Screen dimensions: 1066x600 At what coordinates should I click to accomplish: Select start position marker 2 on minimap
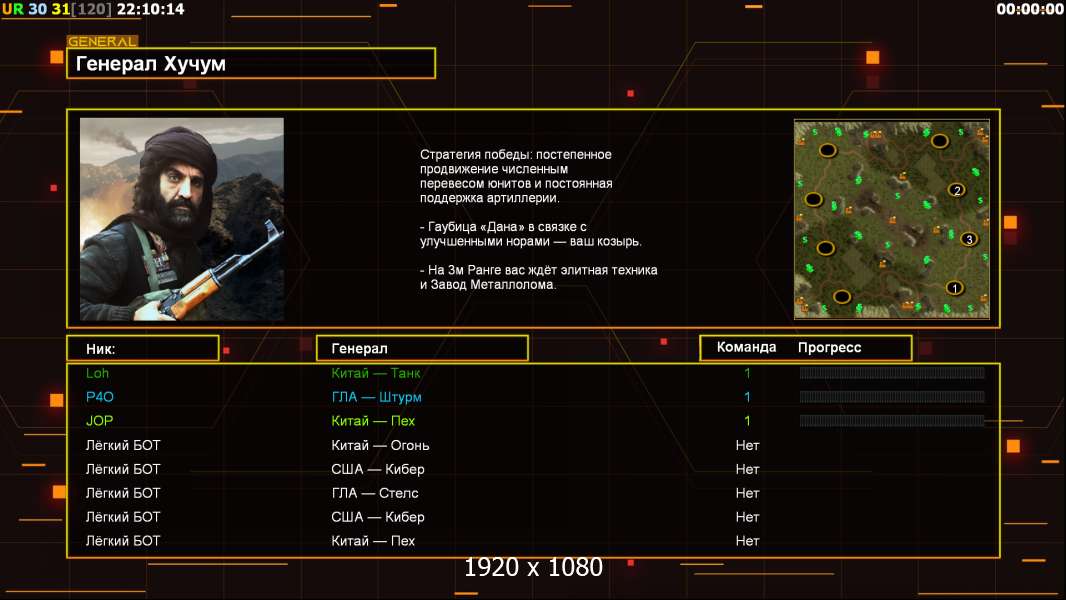click(957, 190)
